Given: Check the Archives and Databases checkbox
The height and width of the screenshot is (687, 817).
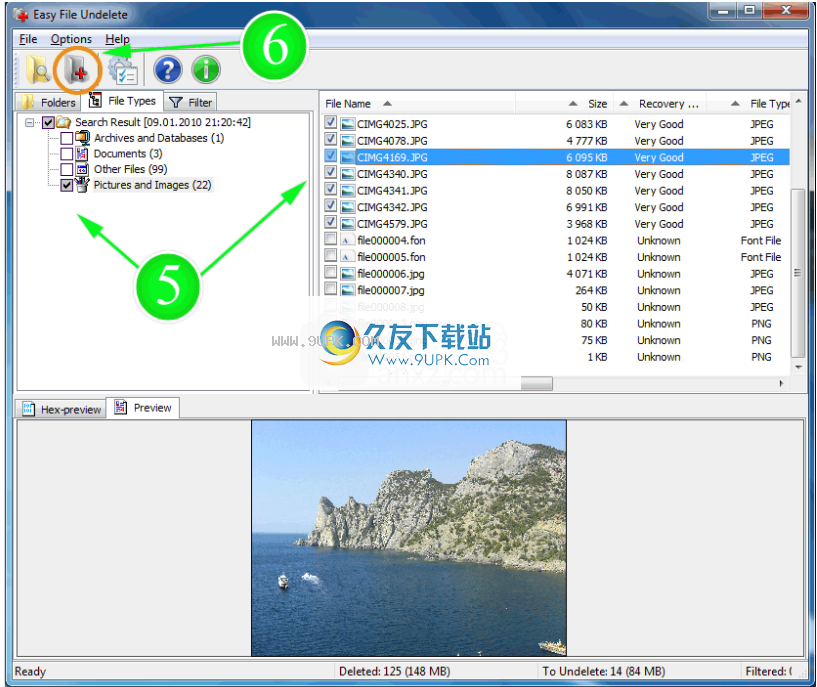Looking at the screenshot, I should (67, 139).
